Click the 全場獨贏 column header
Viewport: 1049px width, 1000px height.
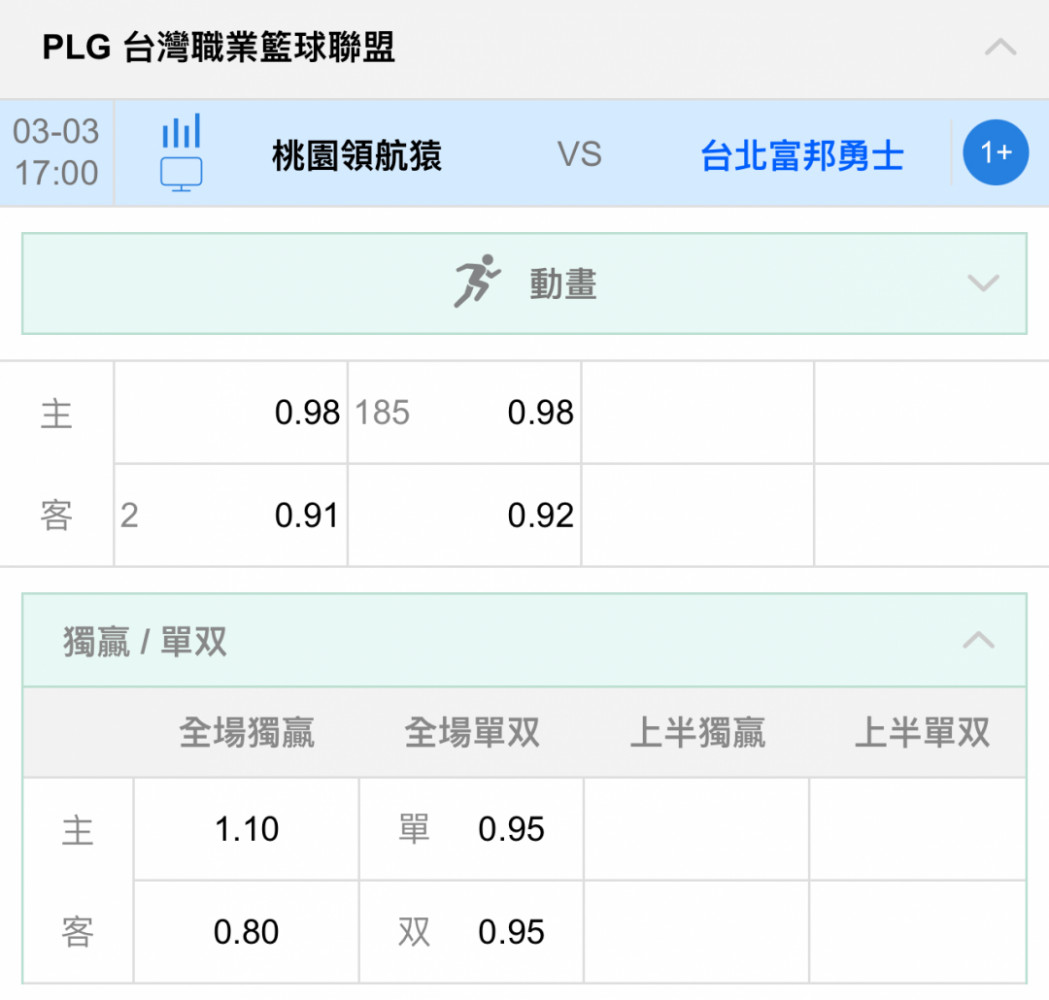(247, 732)
